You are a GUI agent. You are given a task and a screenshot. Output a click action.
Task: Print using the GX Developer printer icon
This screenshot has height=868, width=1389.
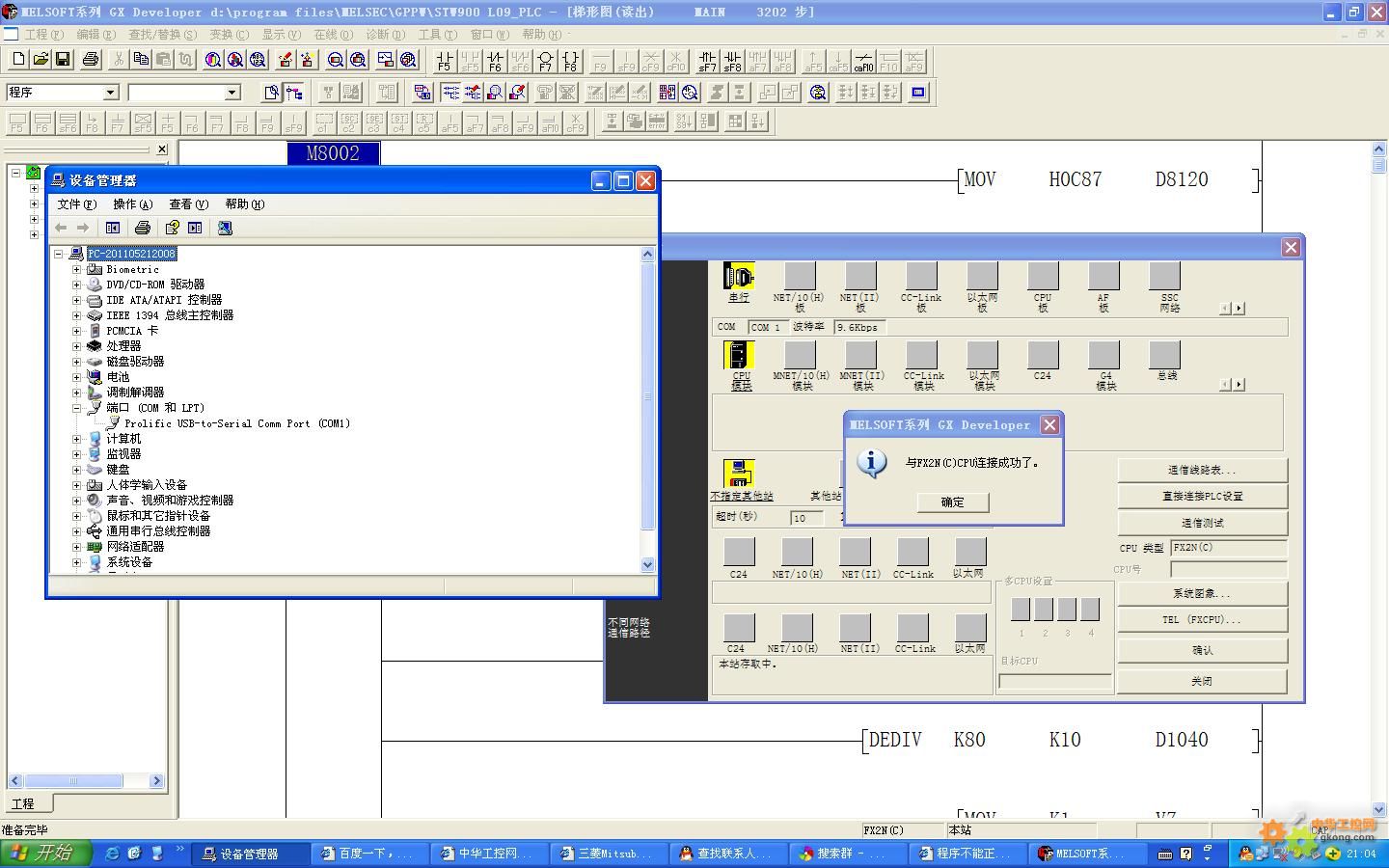coord(91,60)
